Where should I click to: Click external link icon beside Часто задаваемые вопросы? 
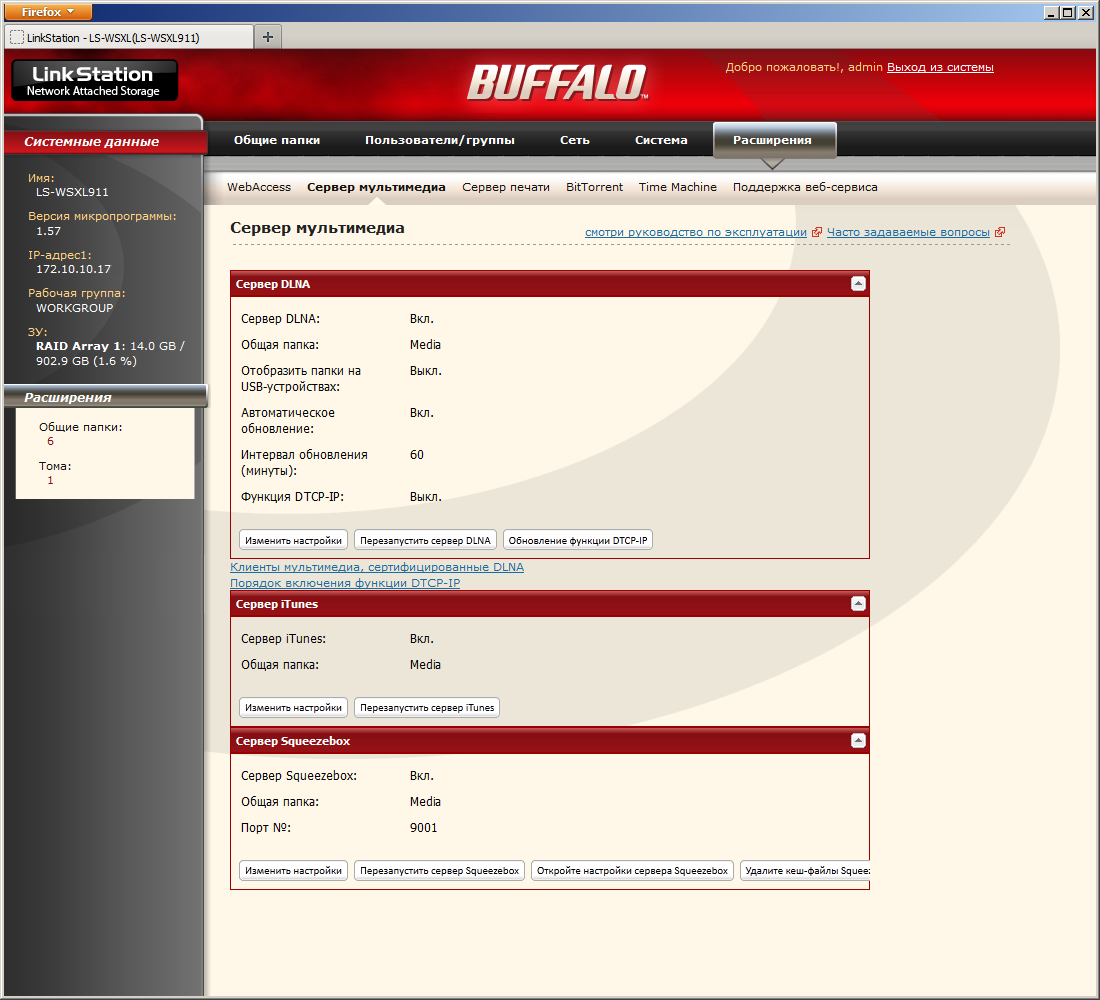click(1000, 232)
